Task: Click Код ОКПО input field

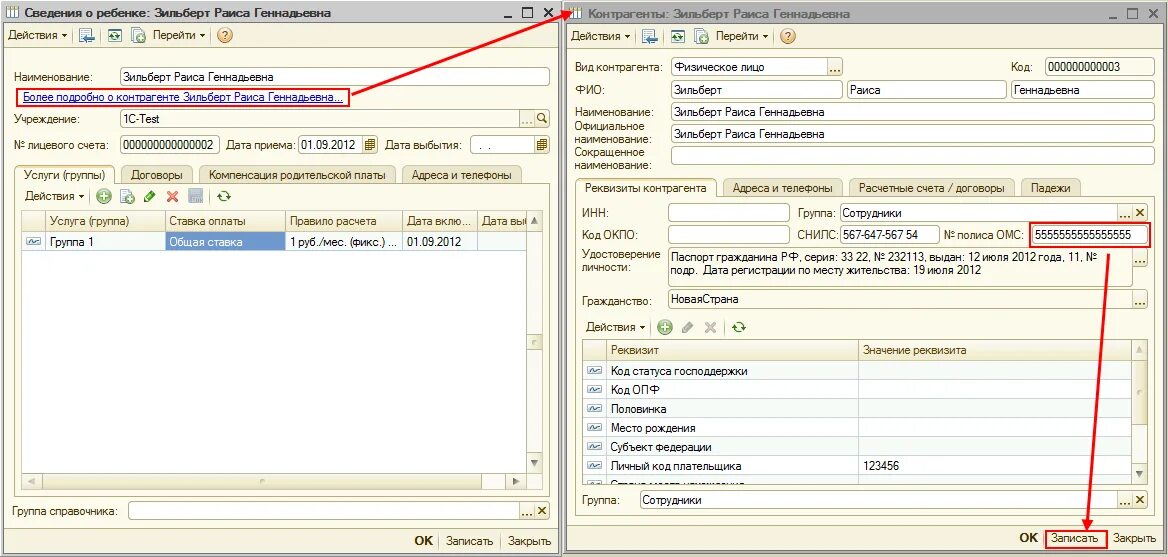Action: (x=729, y=235)
